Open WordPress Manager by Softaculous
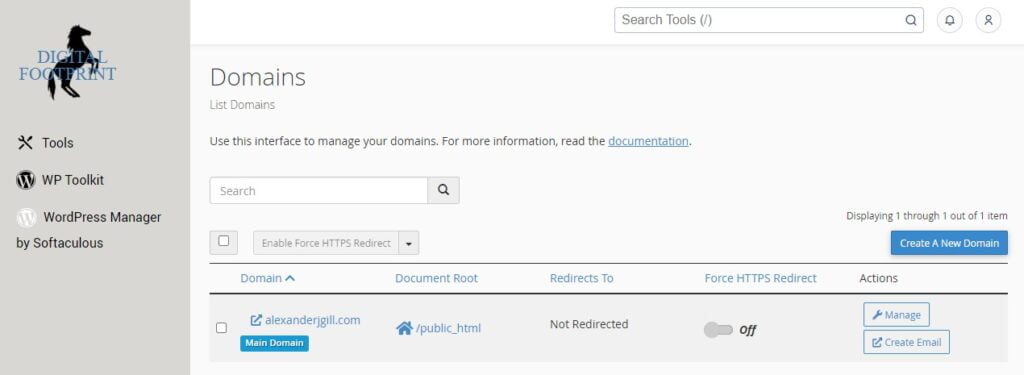 coord(89,229)
